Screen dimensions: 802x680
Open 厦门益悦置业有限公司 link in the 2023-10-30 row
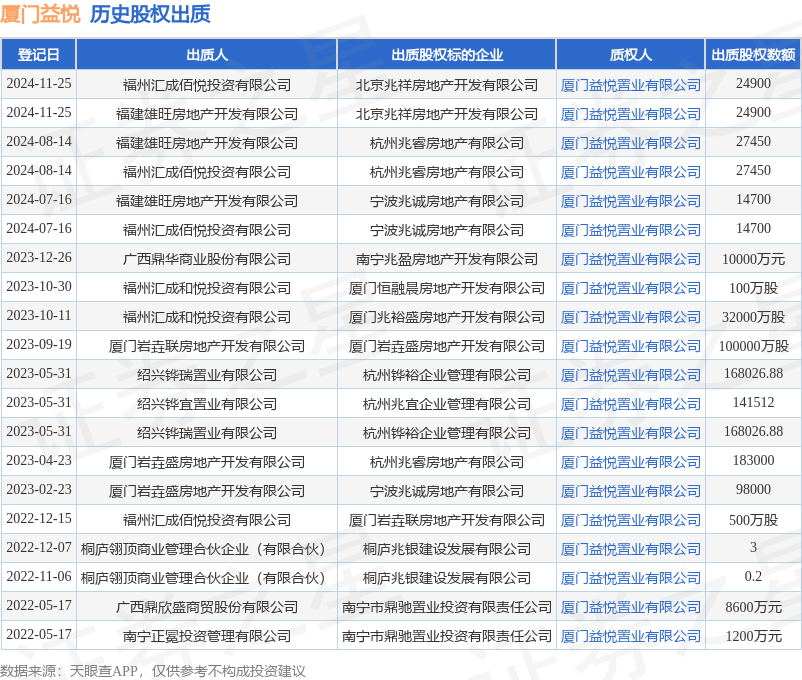point(631,289)
